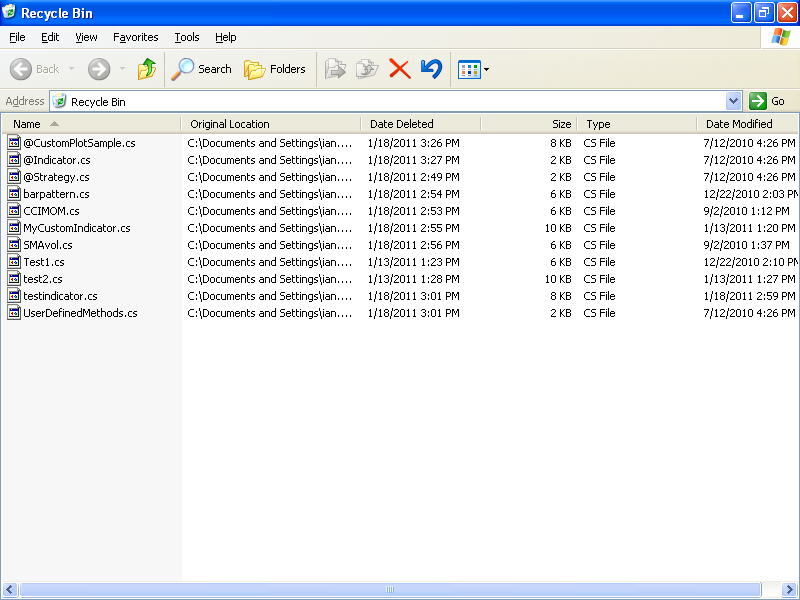Click the Address bar field

click(x=395, y=101)
